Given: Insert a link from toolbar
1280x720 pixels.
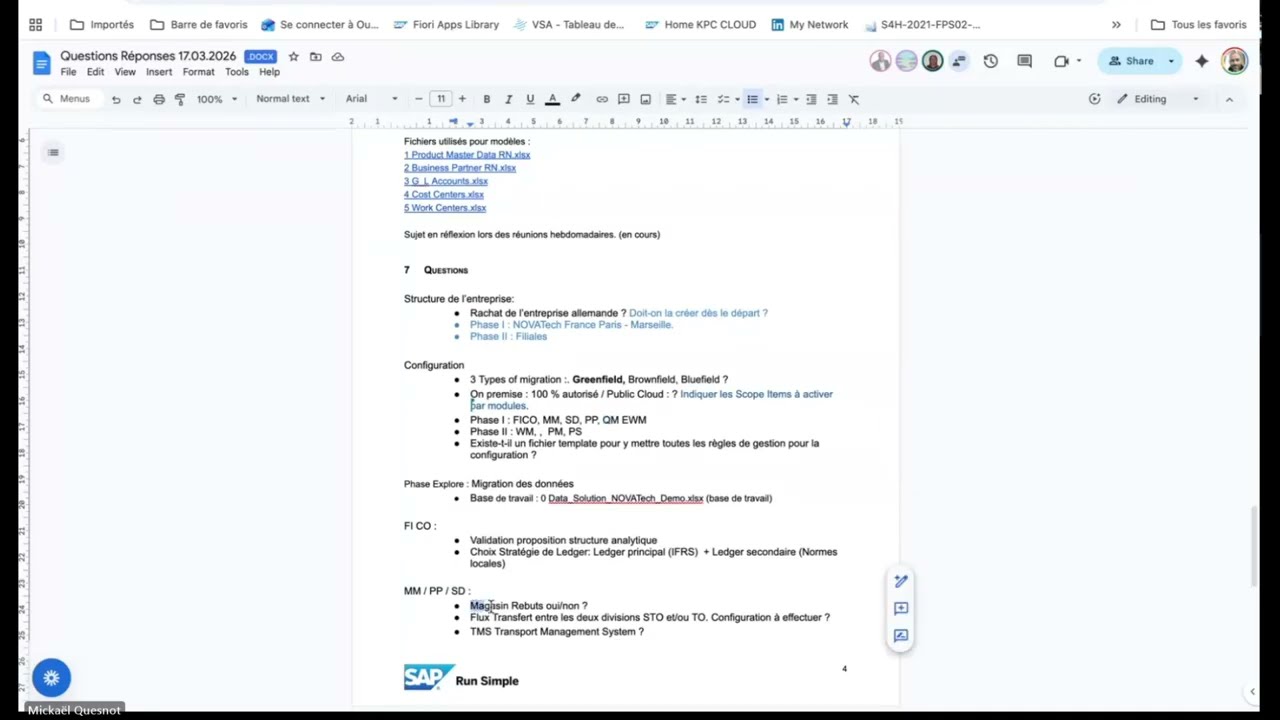Looking at the screenshot, I should [x=602, y=99].
